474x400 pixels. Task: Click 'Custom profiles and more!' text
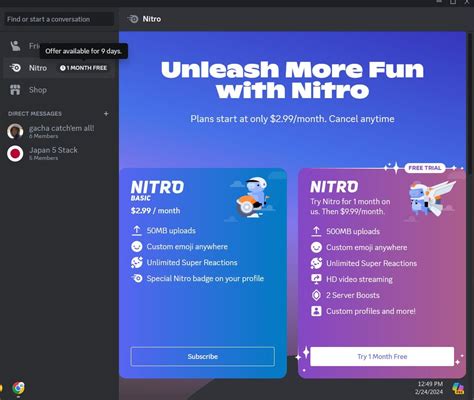coord(371,311)
